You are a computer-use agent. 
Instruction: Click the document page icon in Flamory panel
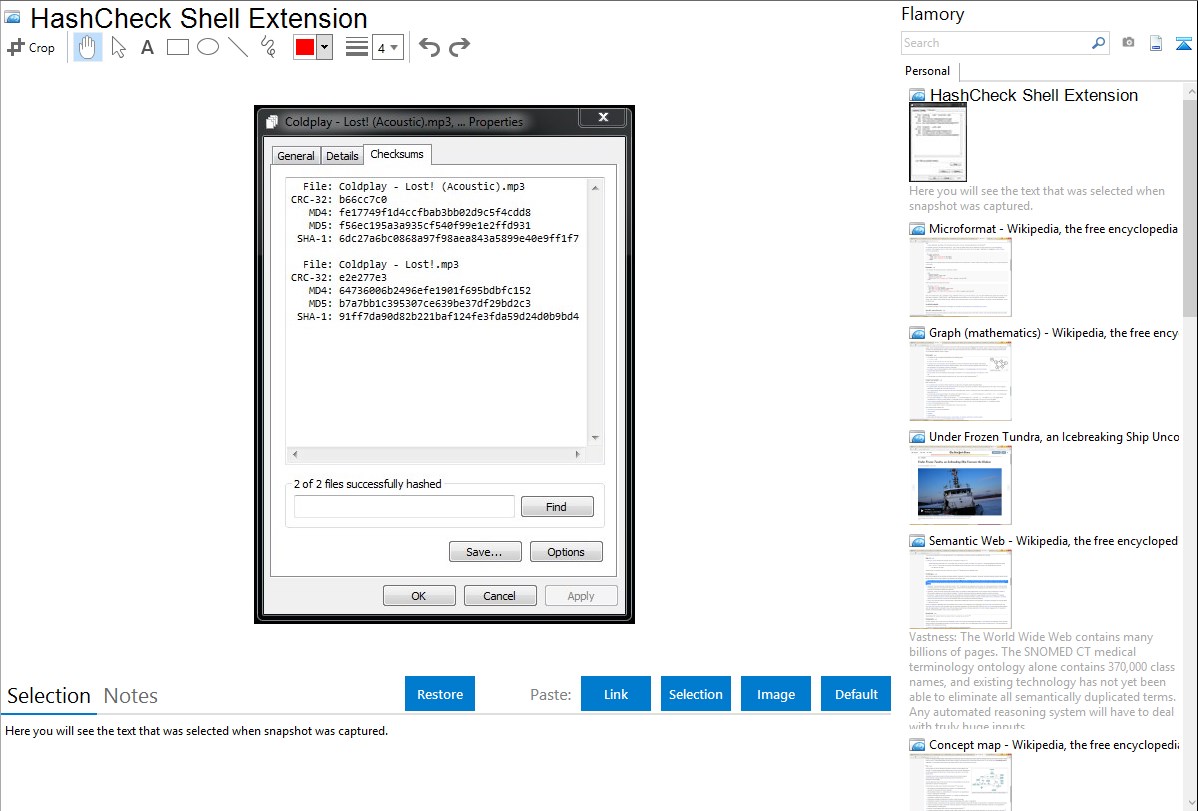click(x=1156, y=43)
